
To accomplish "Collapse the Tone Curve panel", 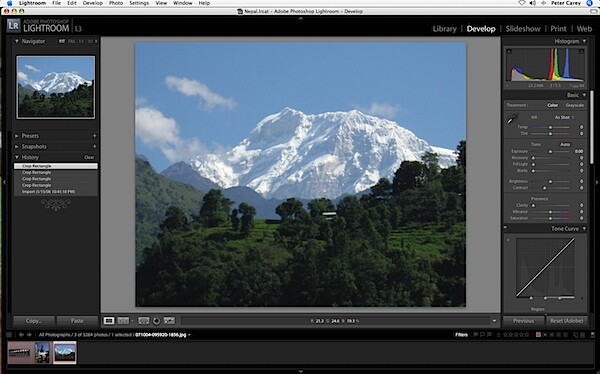I will click(x=584, y=229).
